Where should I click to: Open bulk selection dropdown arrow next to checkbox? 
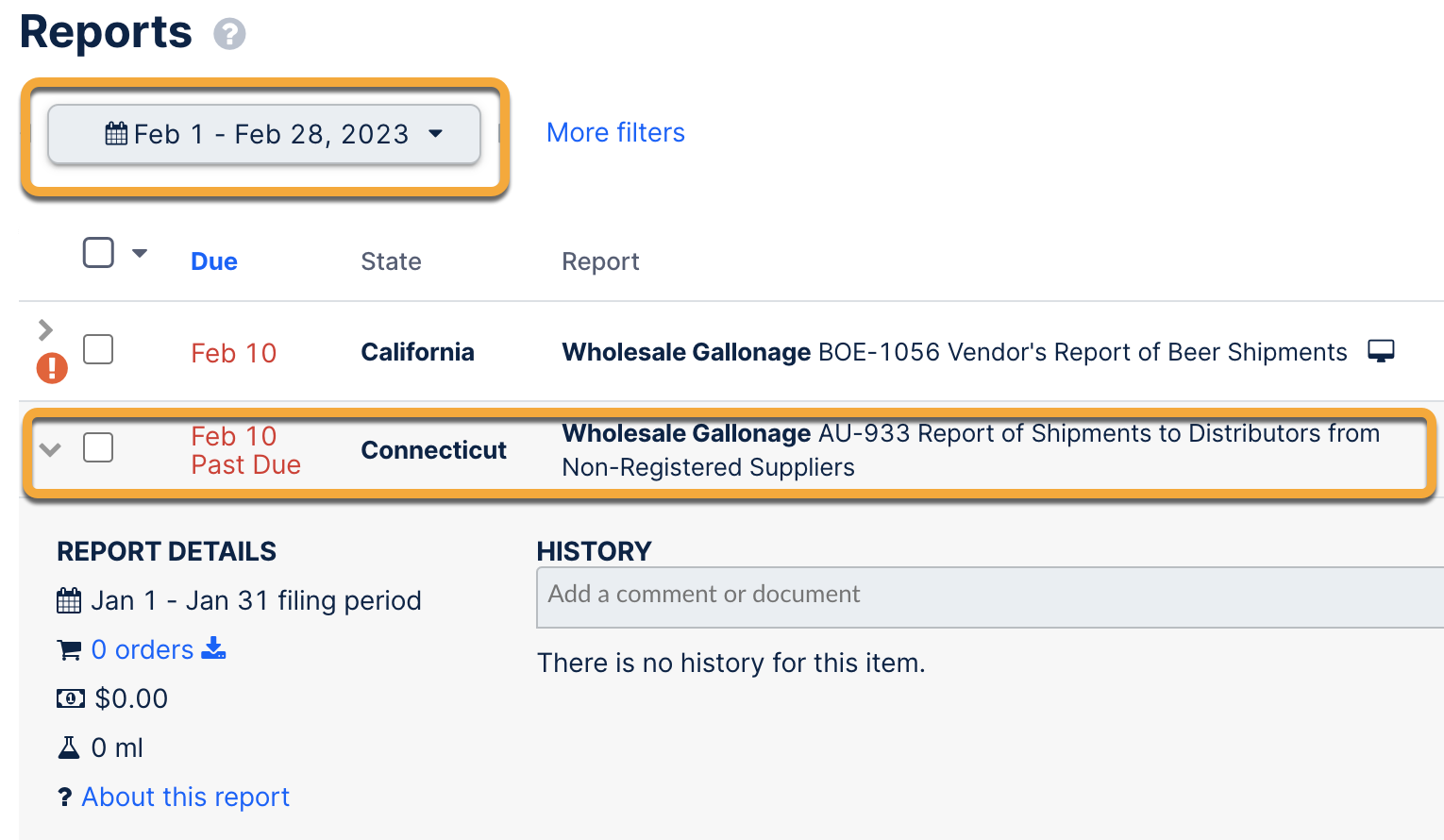tap(140, 253)
